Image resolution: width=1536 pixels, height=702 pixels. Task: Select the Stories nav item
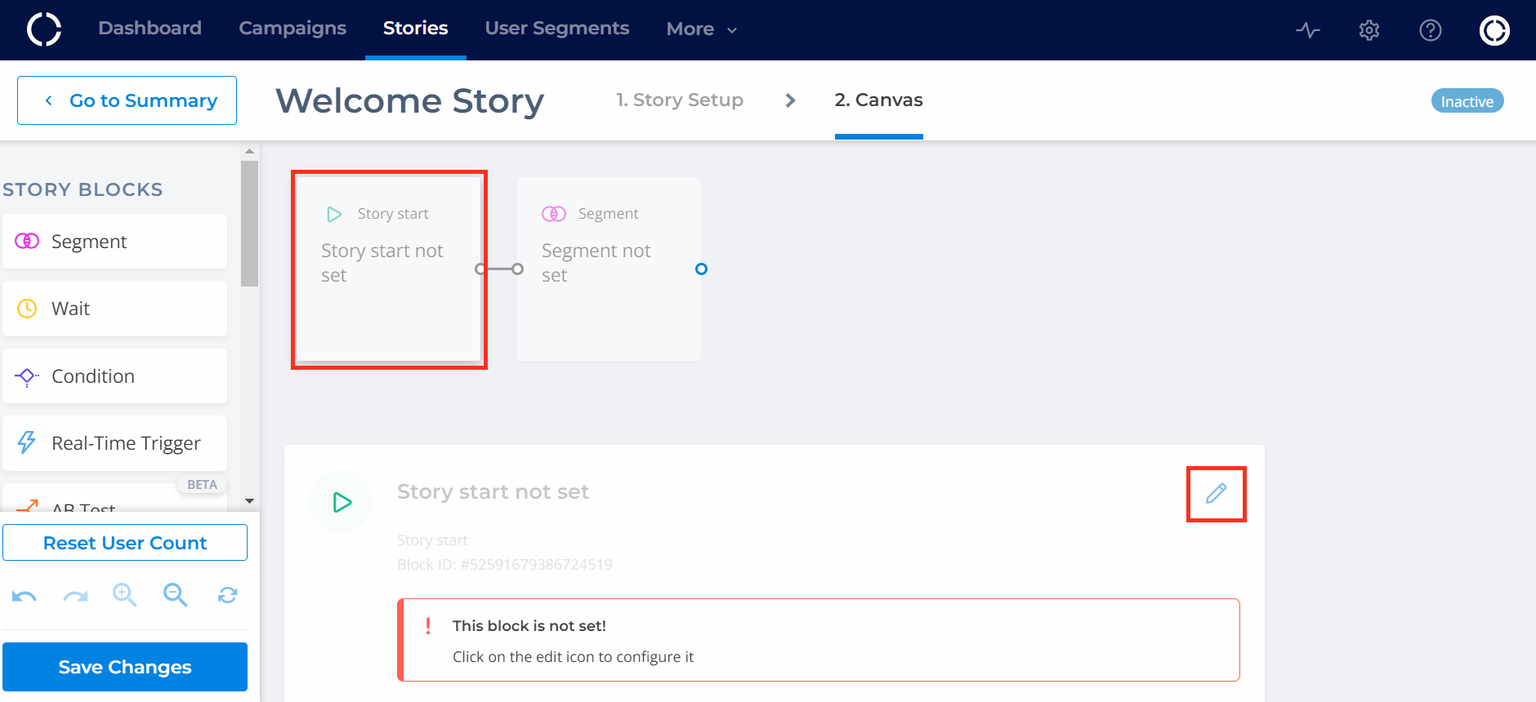point(416,28)
